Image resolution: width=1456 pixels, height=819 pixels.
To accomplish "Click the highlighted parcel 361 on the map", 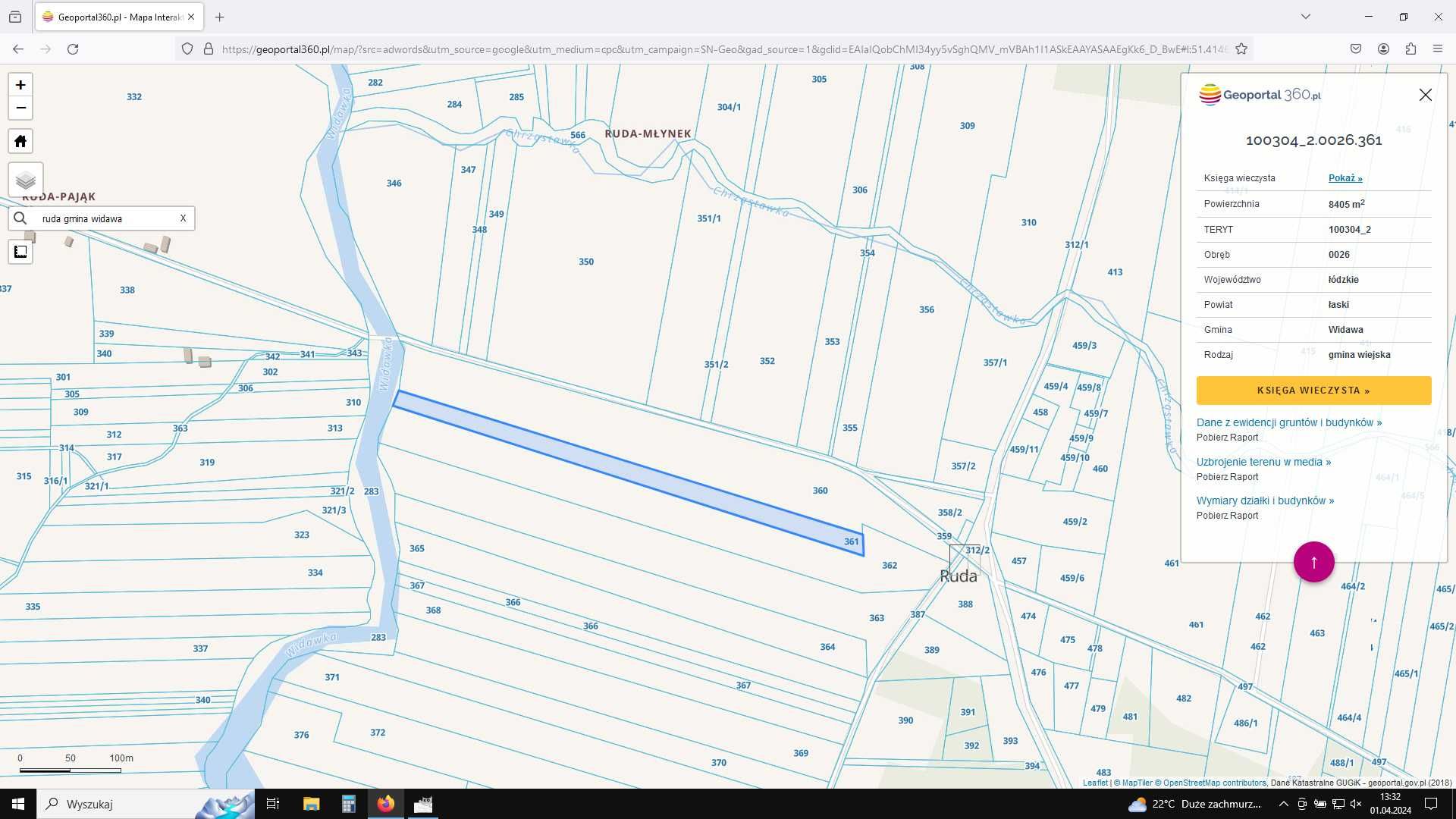I will 629,472.
